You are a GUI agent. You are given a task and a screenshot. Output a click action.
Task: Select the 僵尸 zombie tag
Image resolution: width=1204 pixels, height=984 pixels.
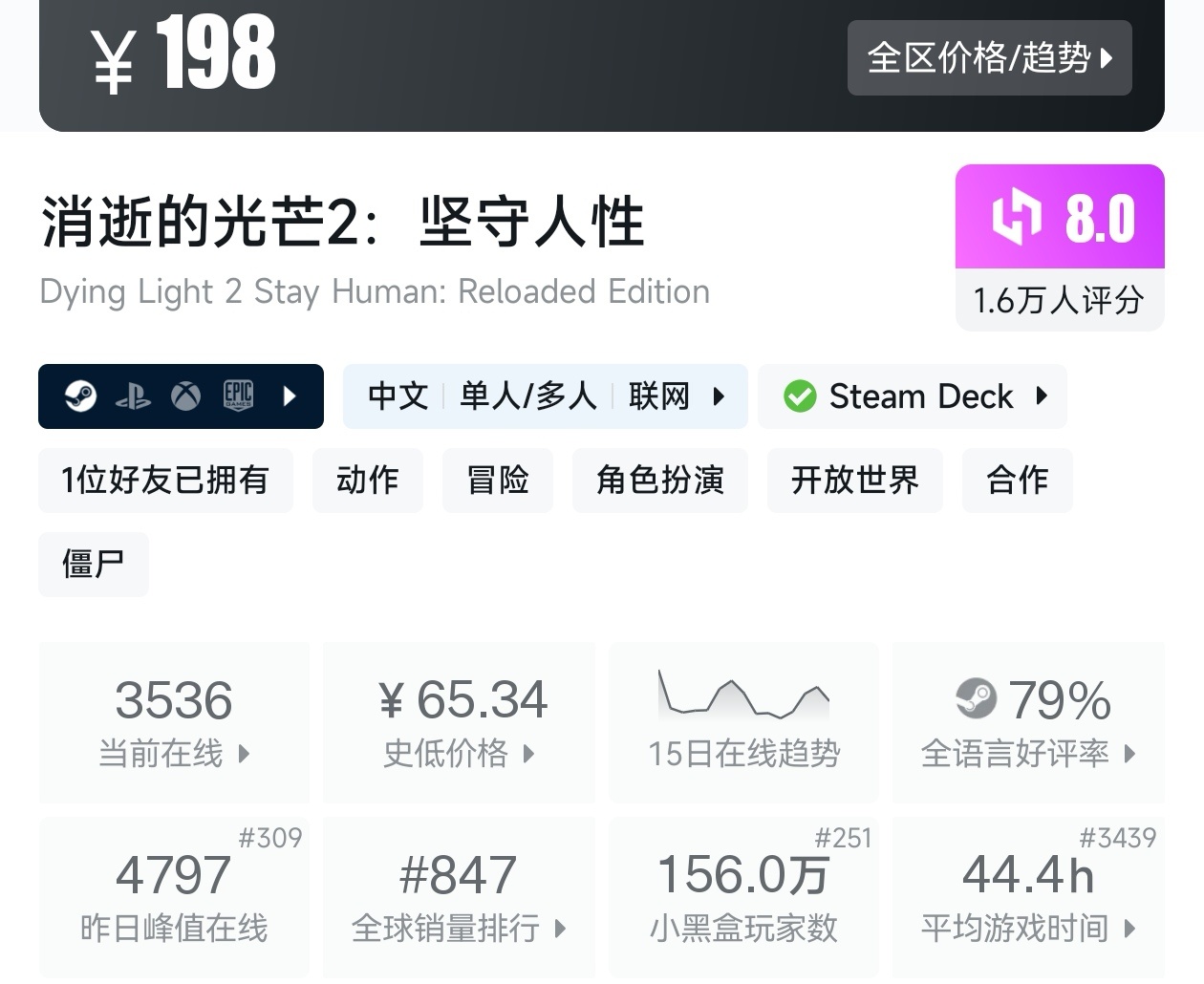tap(93, 564)
